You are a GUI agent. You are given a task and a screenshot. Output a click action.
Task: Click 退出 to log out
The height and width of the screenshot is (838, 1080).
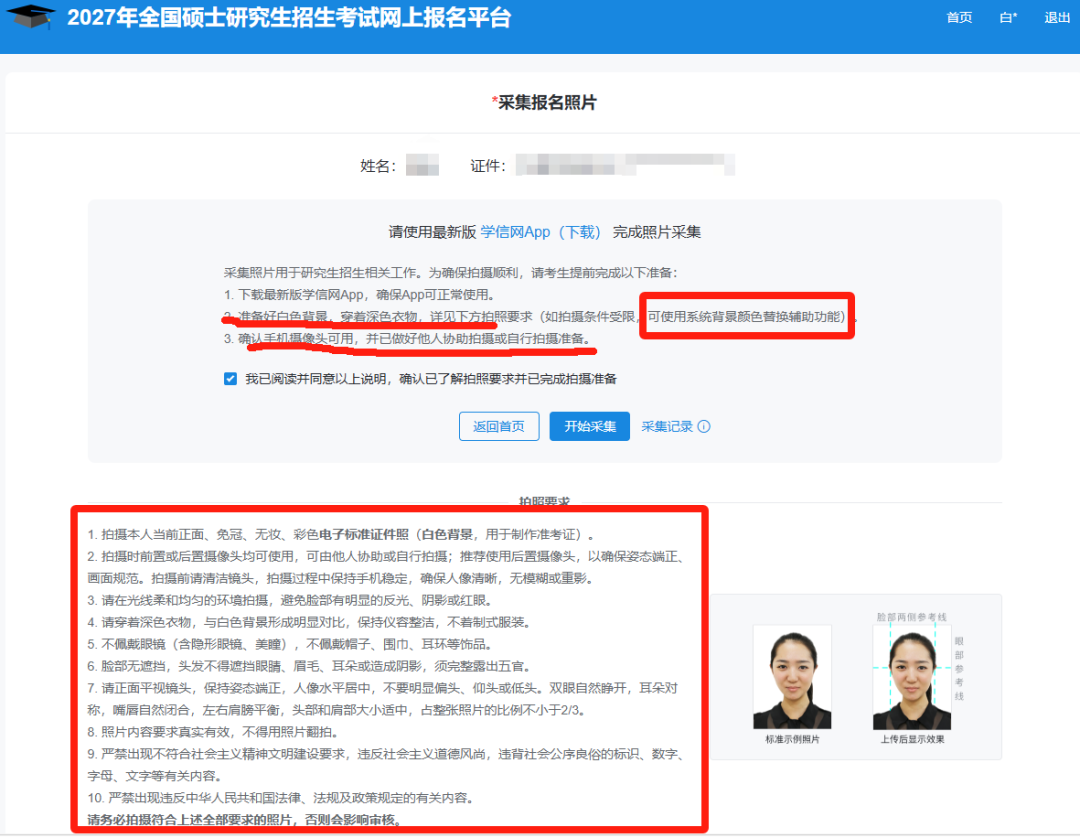(1057, 18)
